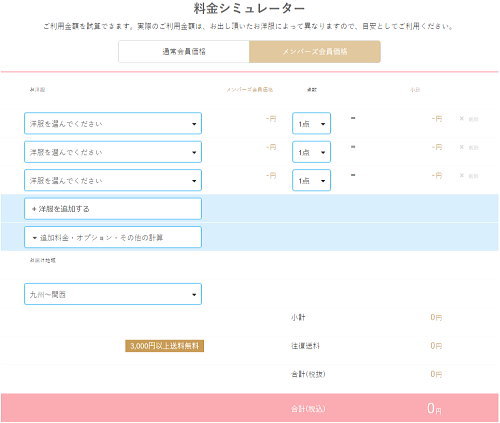Open third row 1点 quantity dropdown
Viewport: 500px width, 423px height.
pos(311,180)
